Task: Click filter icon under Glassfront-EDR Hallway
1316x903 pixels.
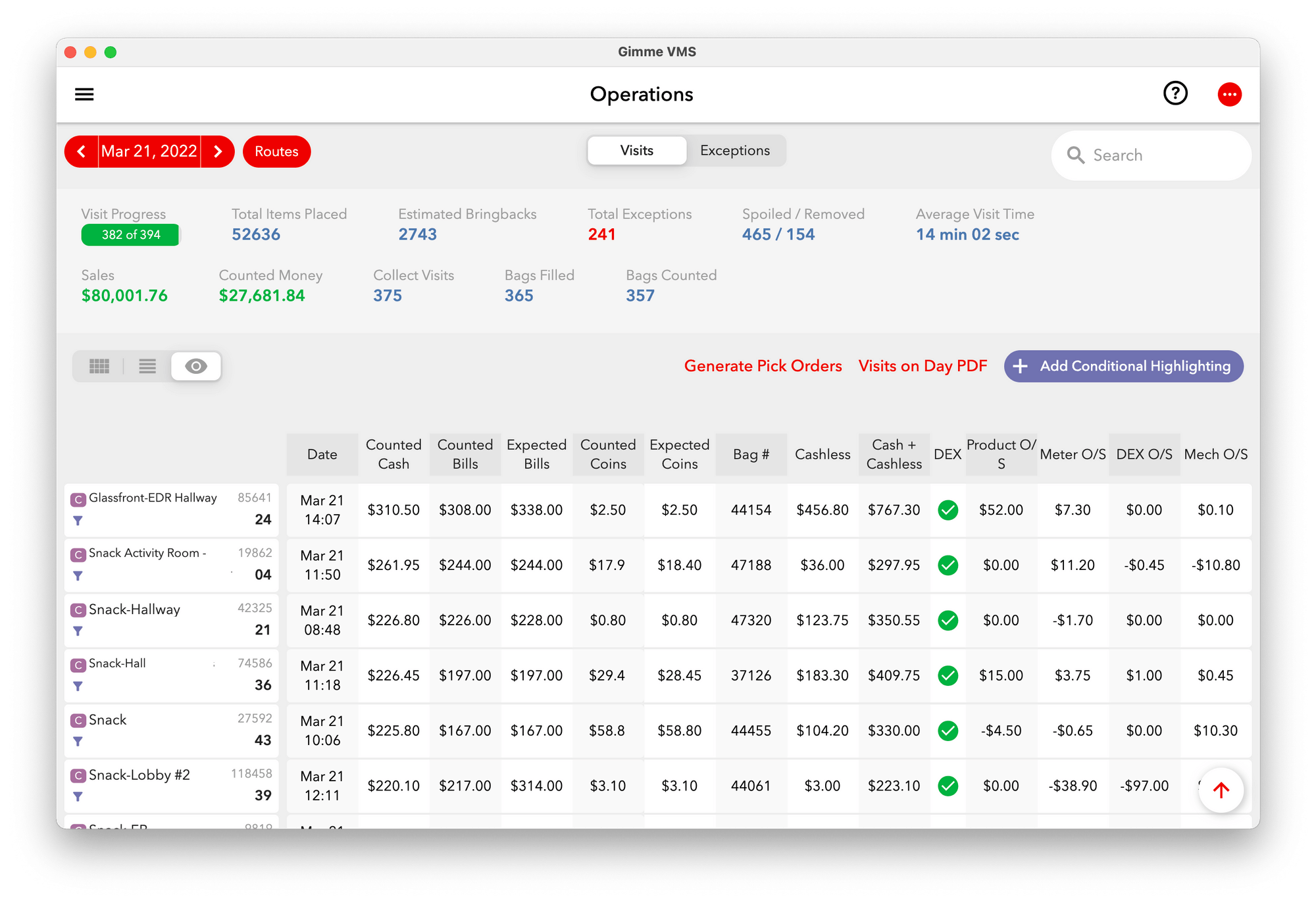Action: click(x=78, y=521)
